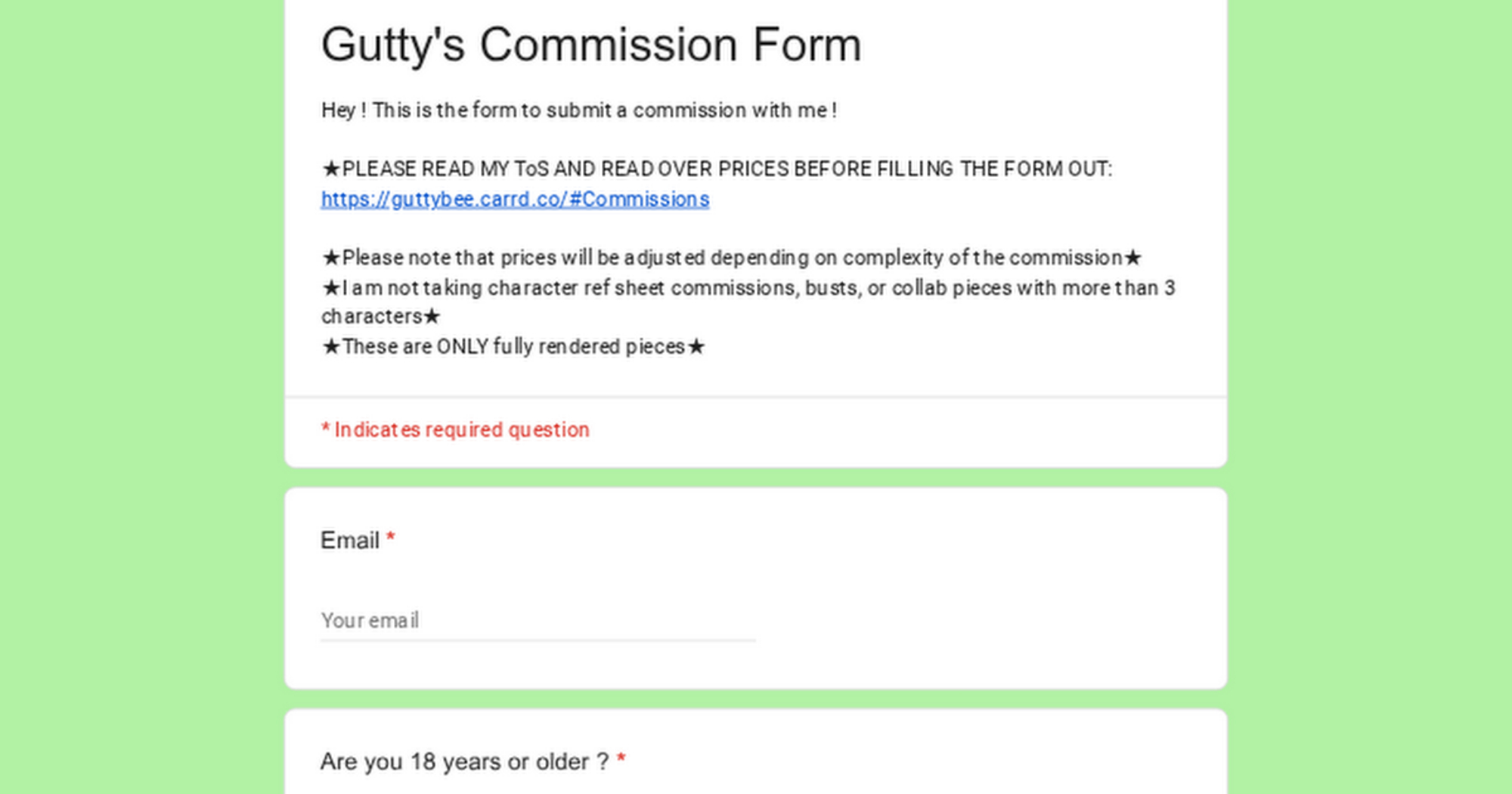Click the star before 'These are ONLY'
The width and height of the screenshot is (1512, 794).
pyautogui.click(x=331, y=347)
